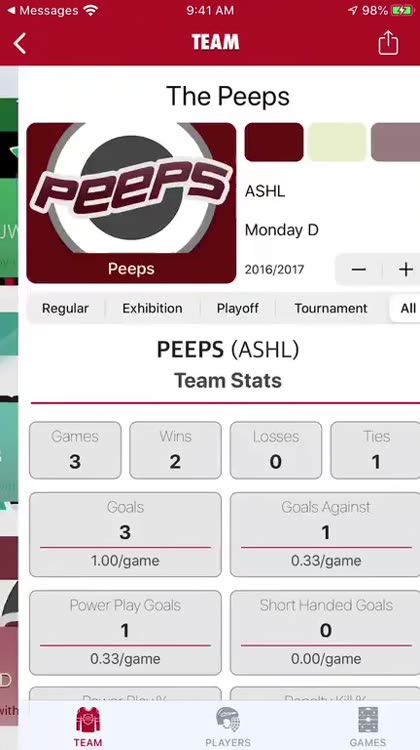This screenshot has width=420, height=750.
Task: Return to Messages via status bar
Action: (x=42, y=11)
